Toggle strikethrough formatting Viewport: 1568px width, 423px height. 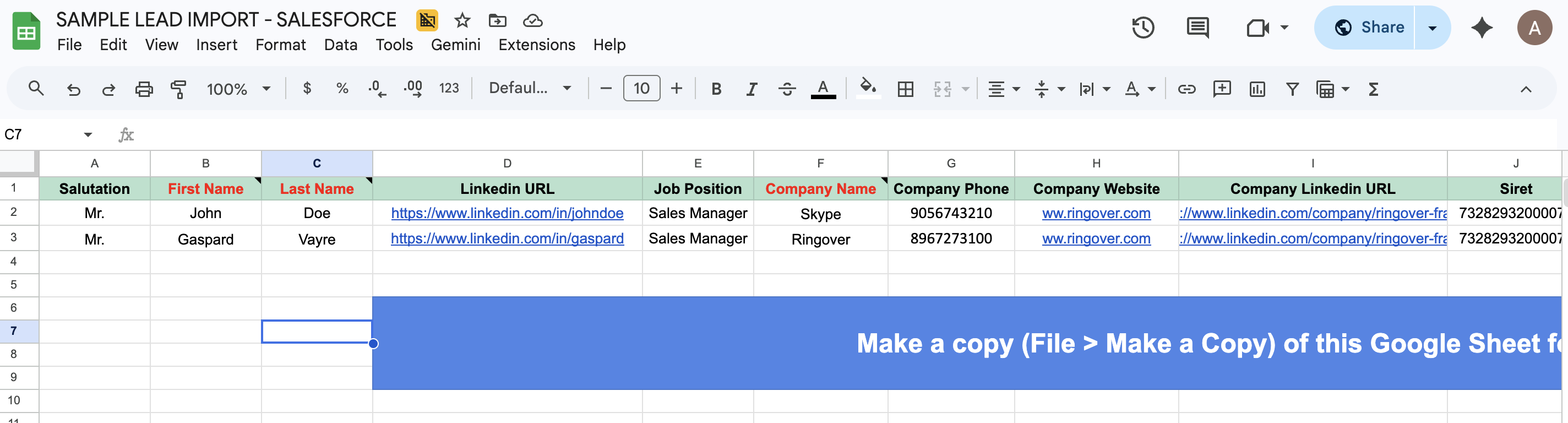pyautogui.click(x=786, y=89)
